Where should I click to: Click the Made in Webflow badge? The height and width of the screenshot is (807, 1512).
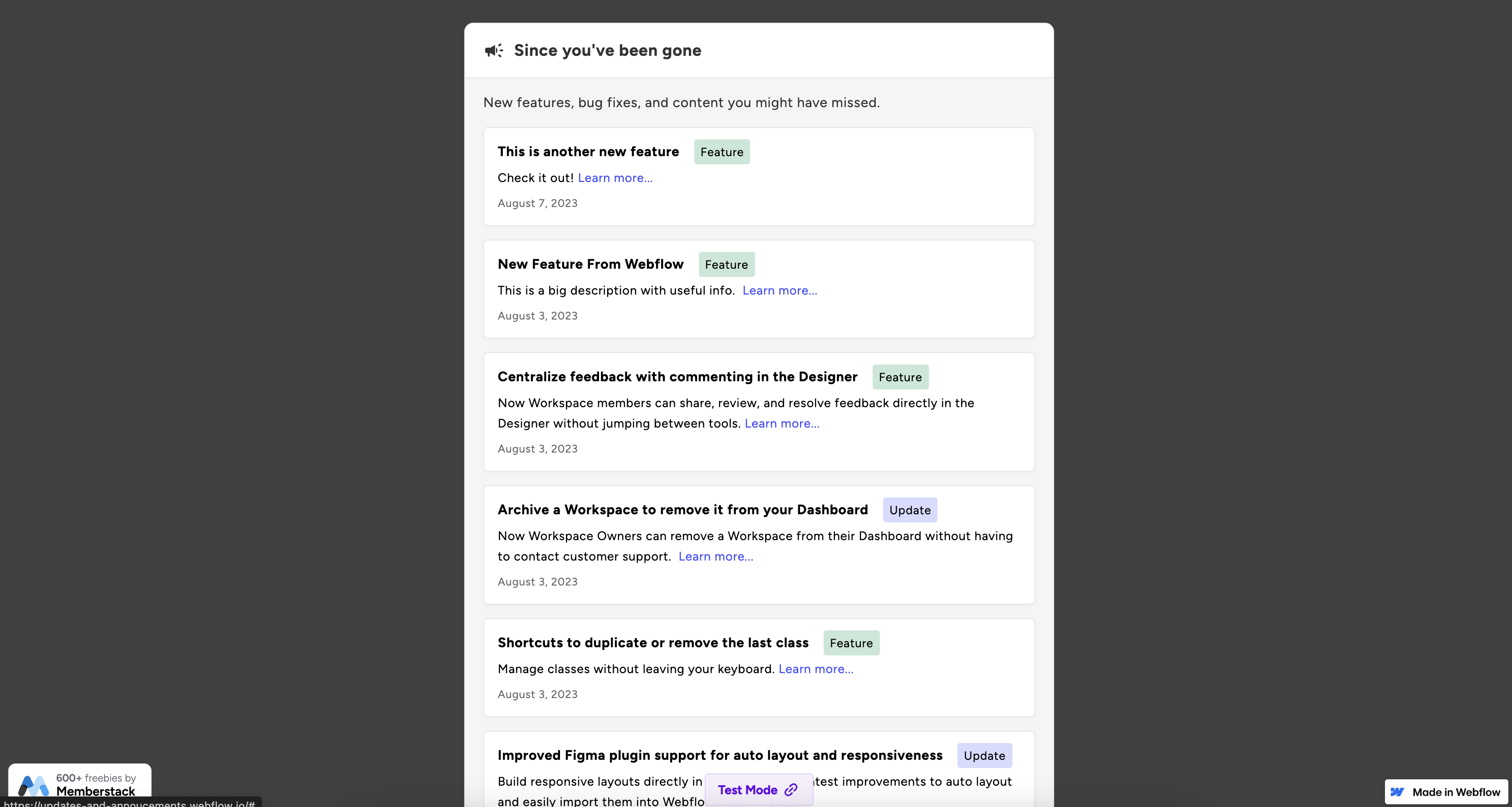point(1446,792)
